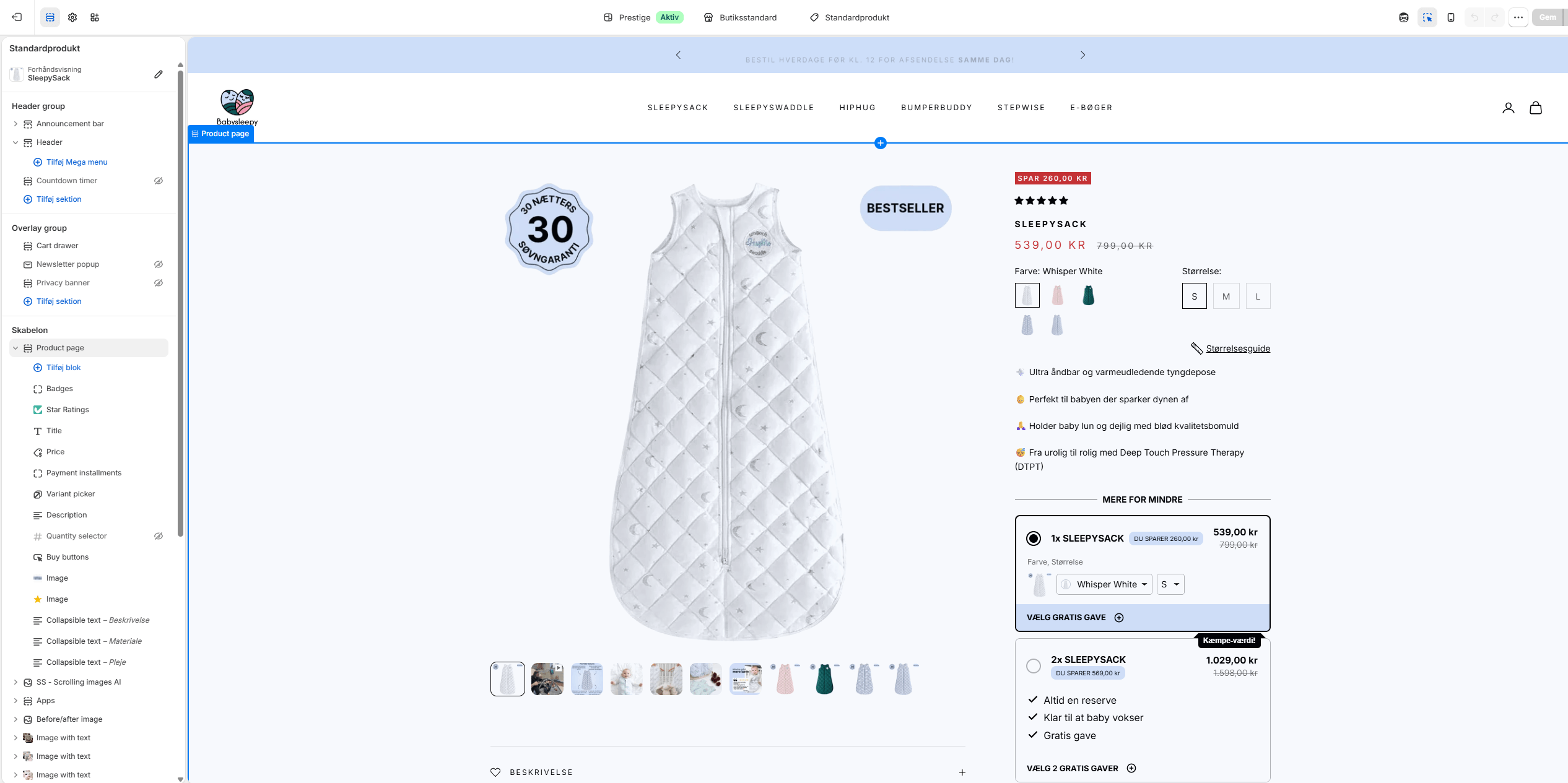Open STEPWISE menu item
The width and height of the screenshot is (1568, 783).
click(x=1021, y=108)
